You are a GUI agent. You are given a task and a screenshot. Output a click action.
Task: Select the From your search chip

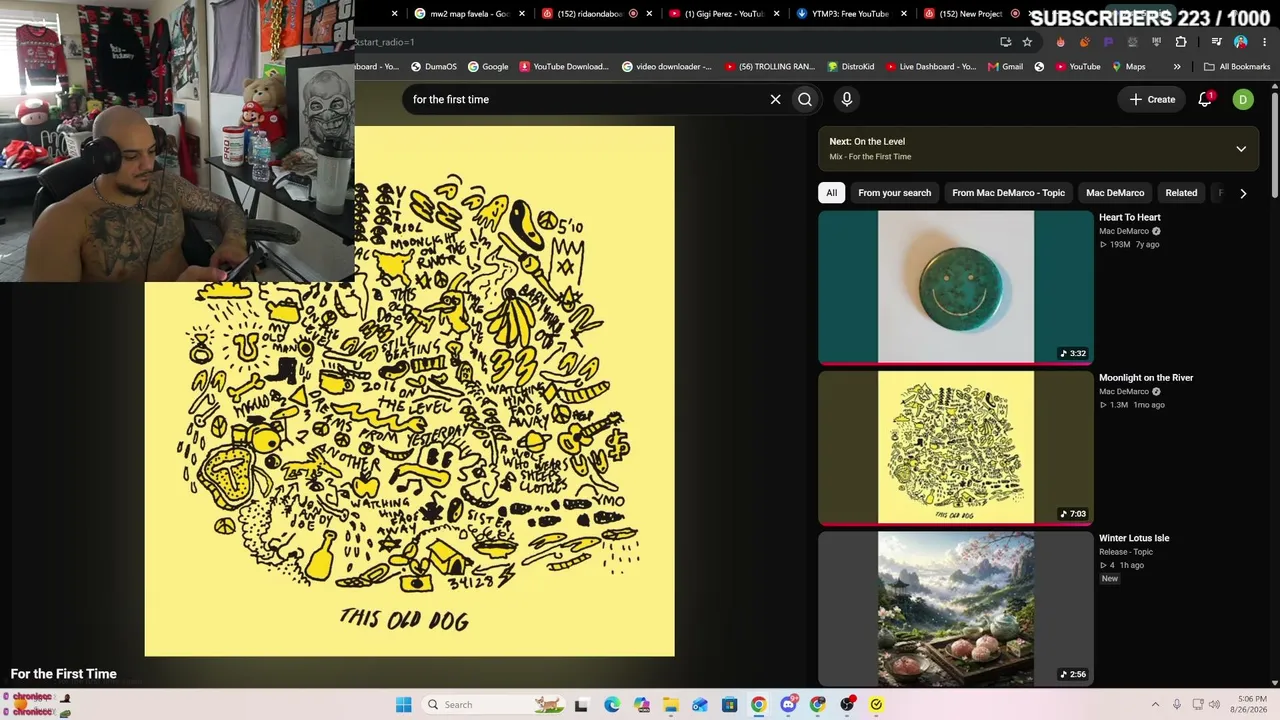894,193
